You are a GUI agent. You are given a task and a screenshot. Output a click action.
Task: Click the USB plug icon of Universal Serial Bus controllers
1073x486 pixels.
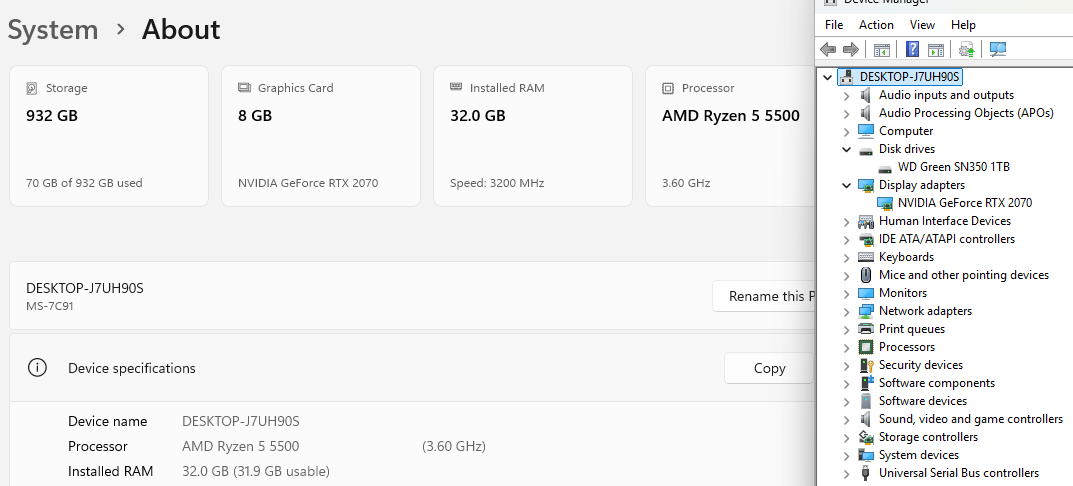(866, 473)
